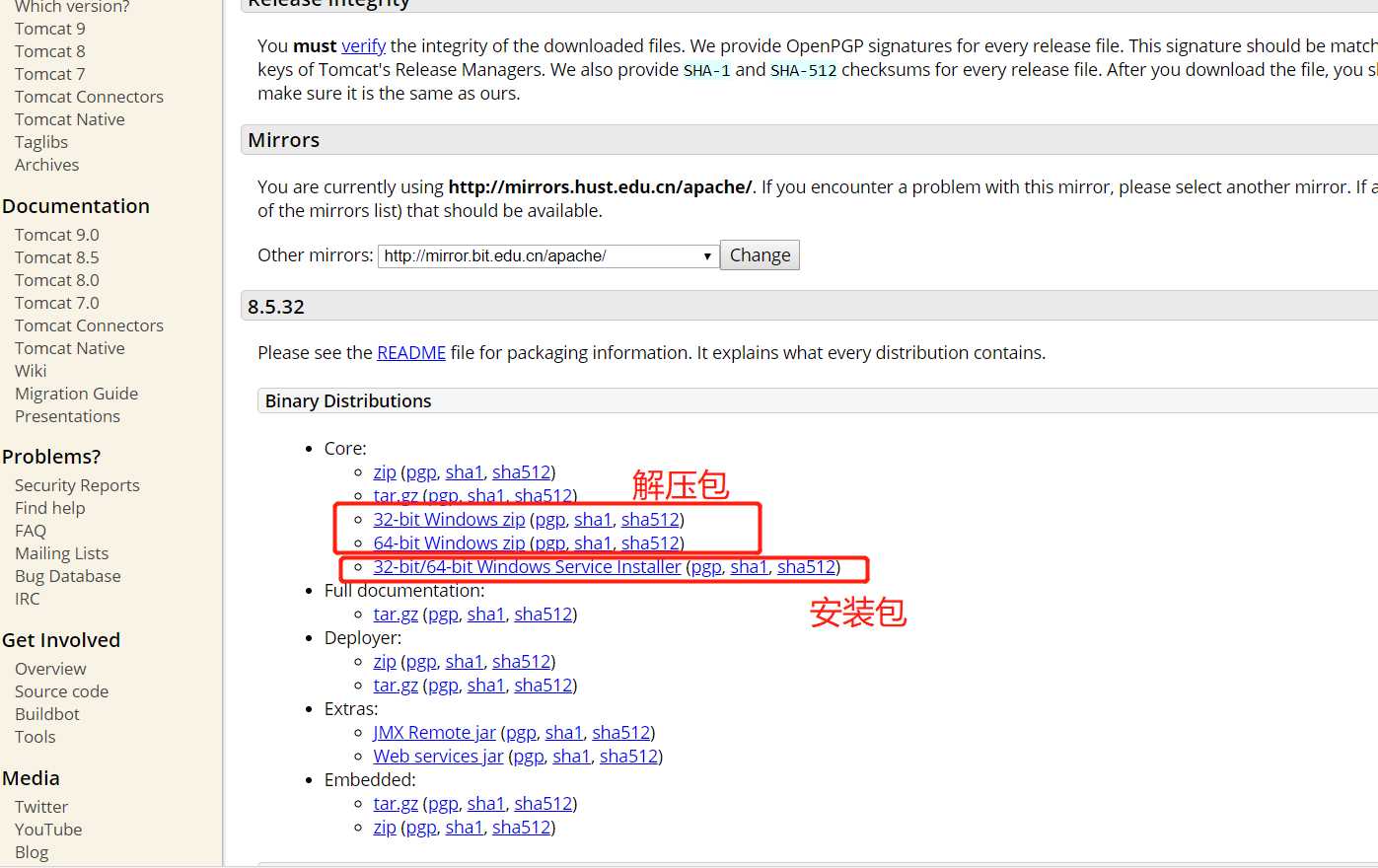Open Tomcat 9.0 documentation

click(56, 235)
